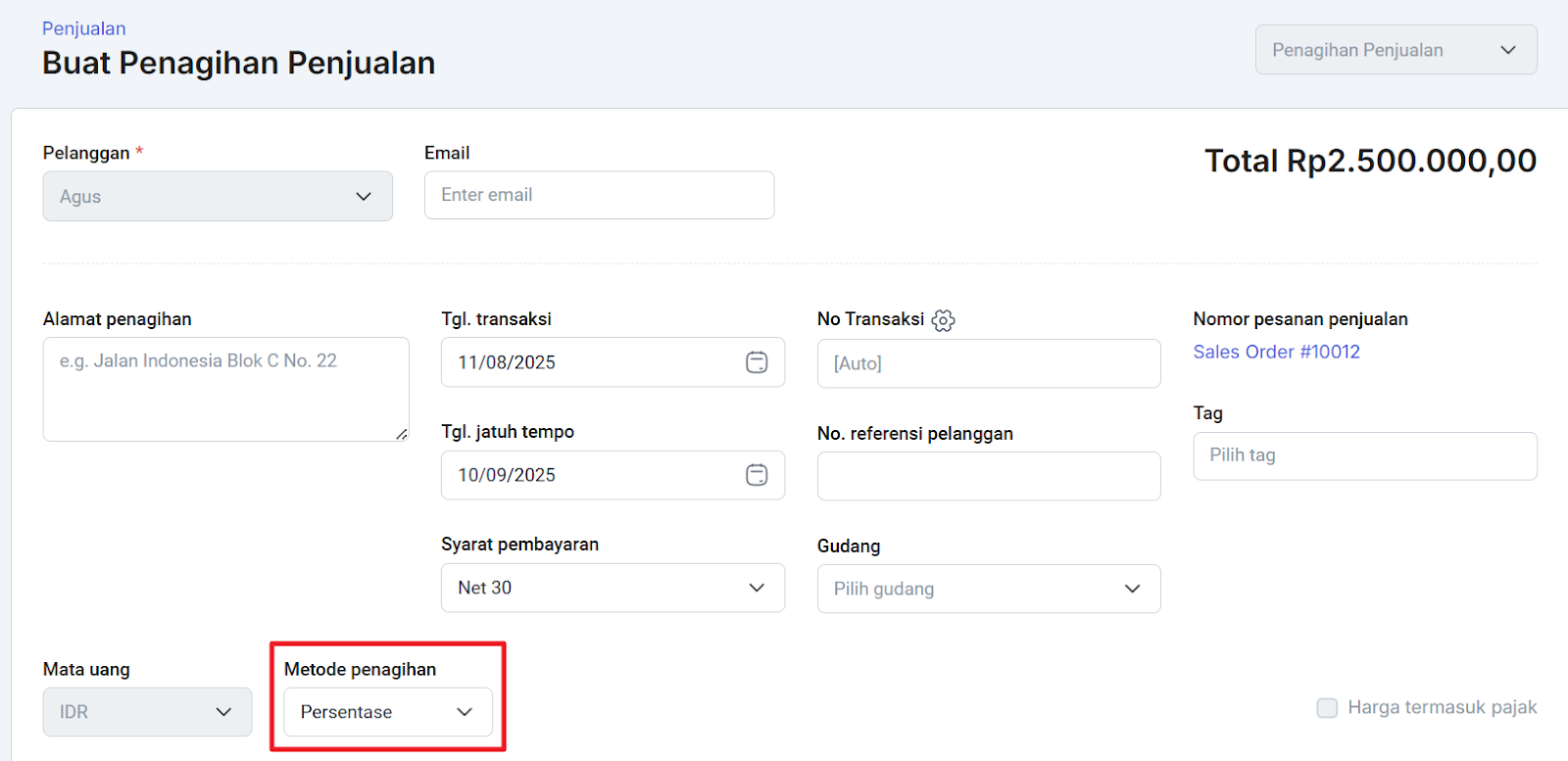Go to the Penjualan breadcrumb link
This screenshot has height=761, width=1568.
(84, 28)
